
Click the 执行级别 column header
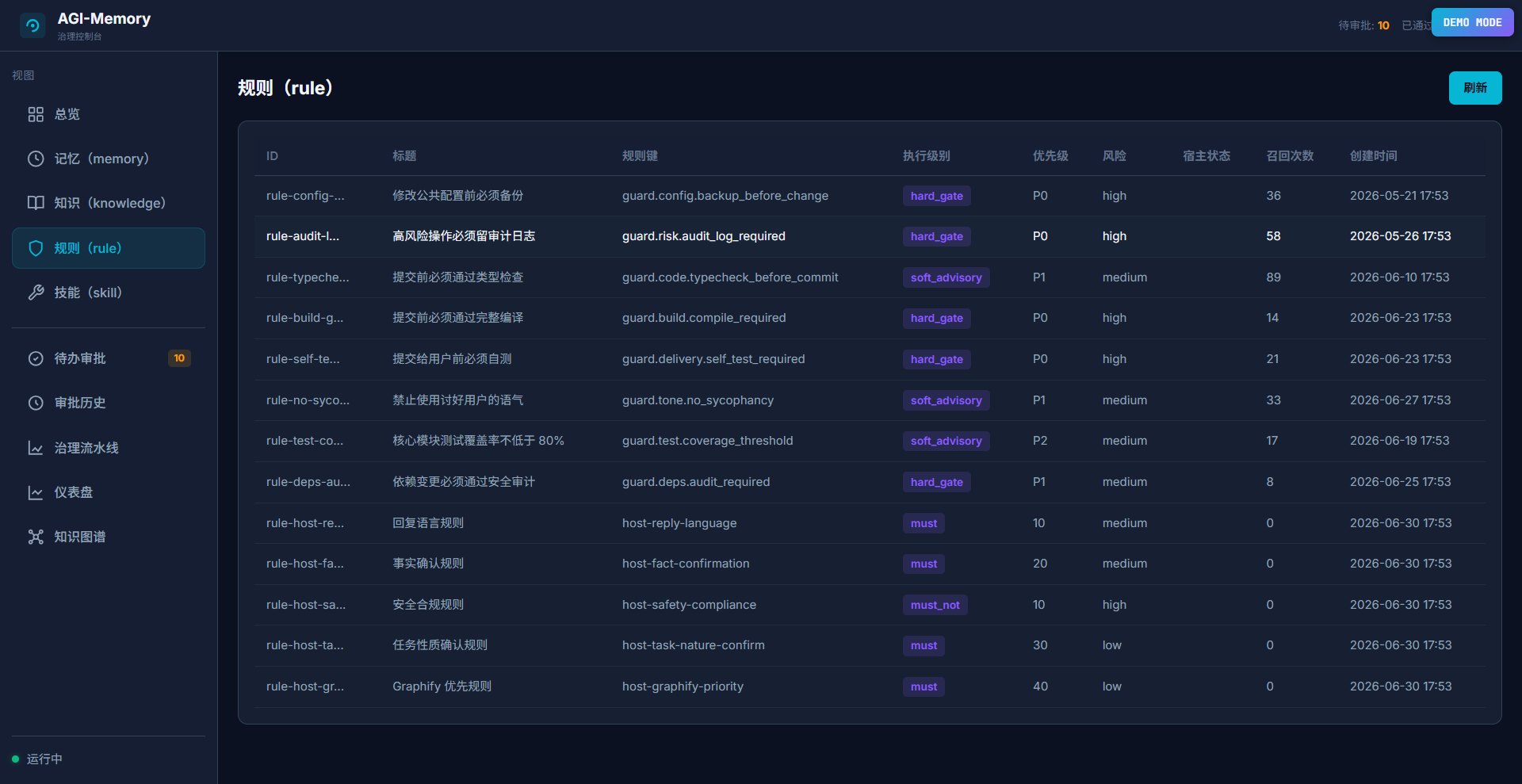click(x=926, y=156)
